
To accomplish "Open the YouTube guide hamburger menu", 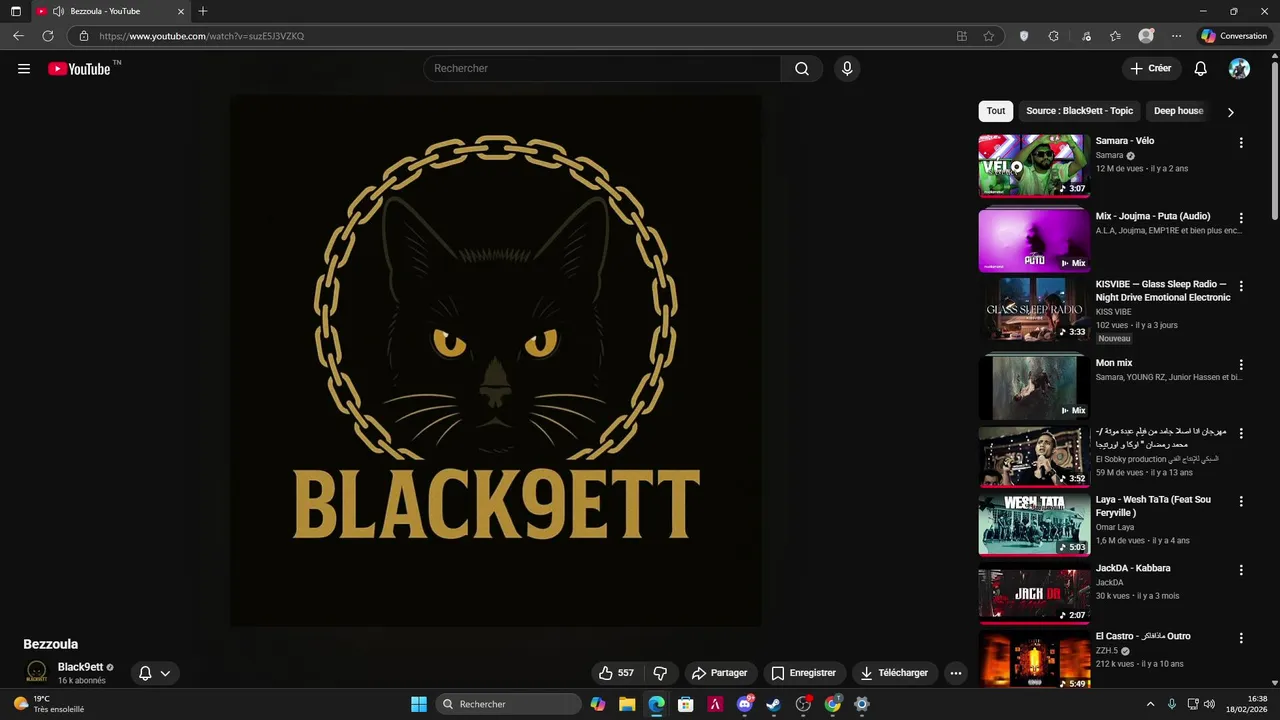I will [24, 69].
